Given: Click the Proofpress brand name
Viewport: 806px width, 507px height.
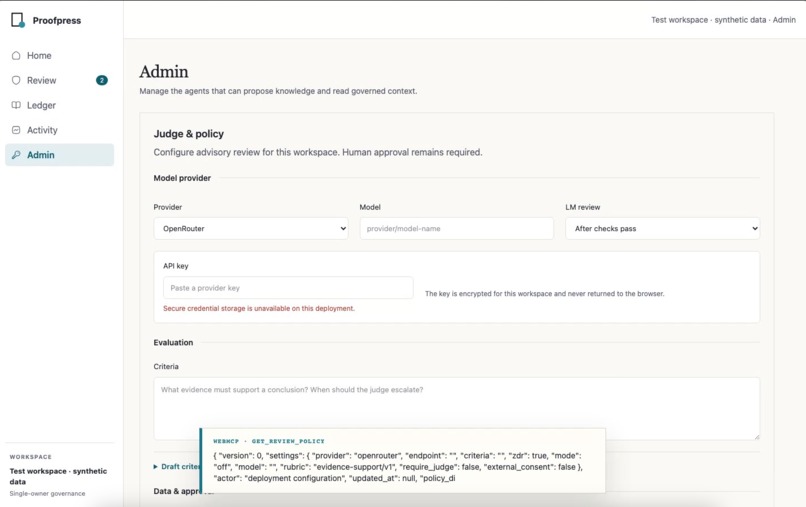Looking at the screenshot, I should point(57,21).
